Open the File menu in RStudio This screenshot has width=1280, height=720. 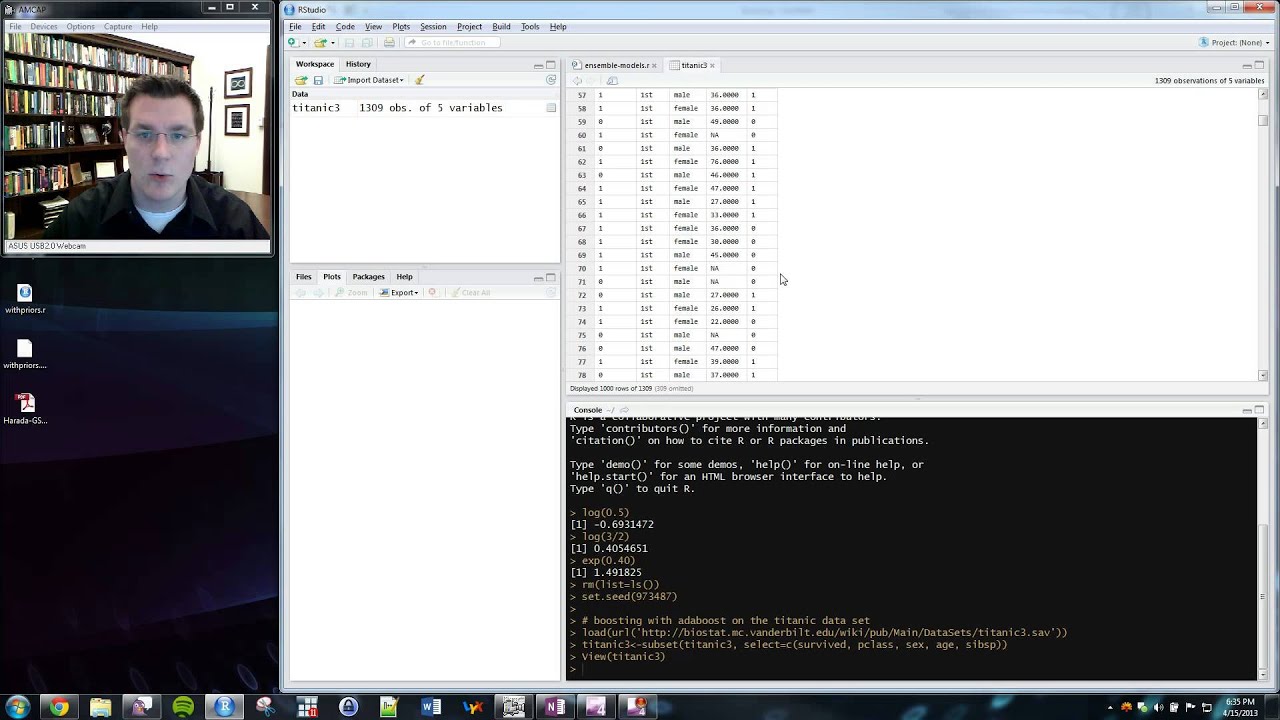[295, 27]
